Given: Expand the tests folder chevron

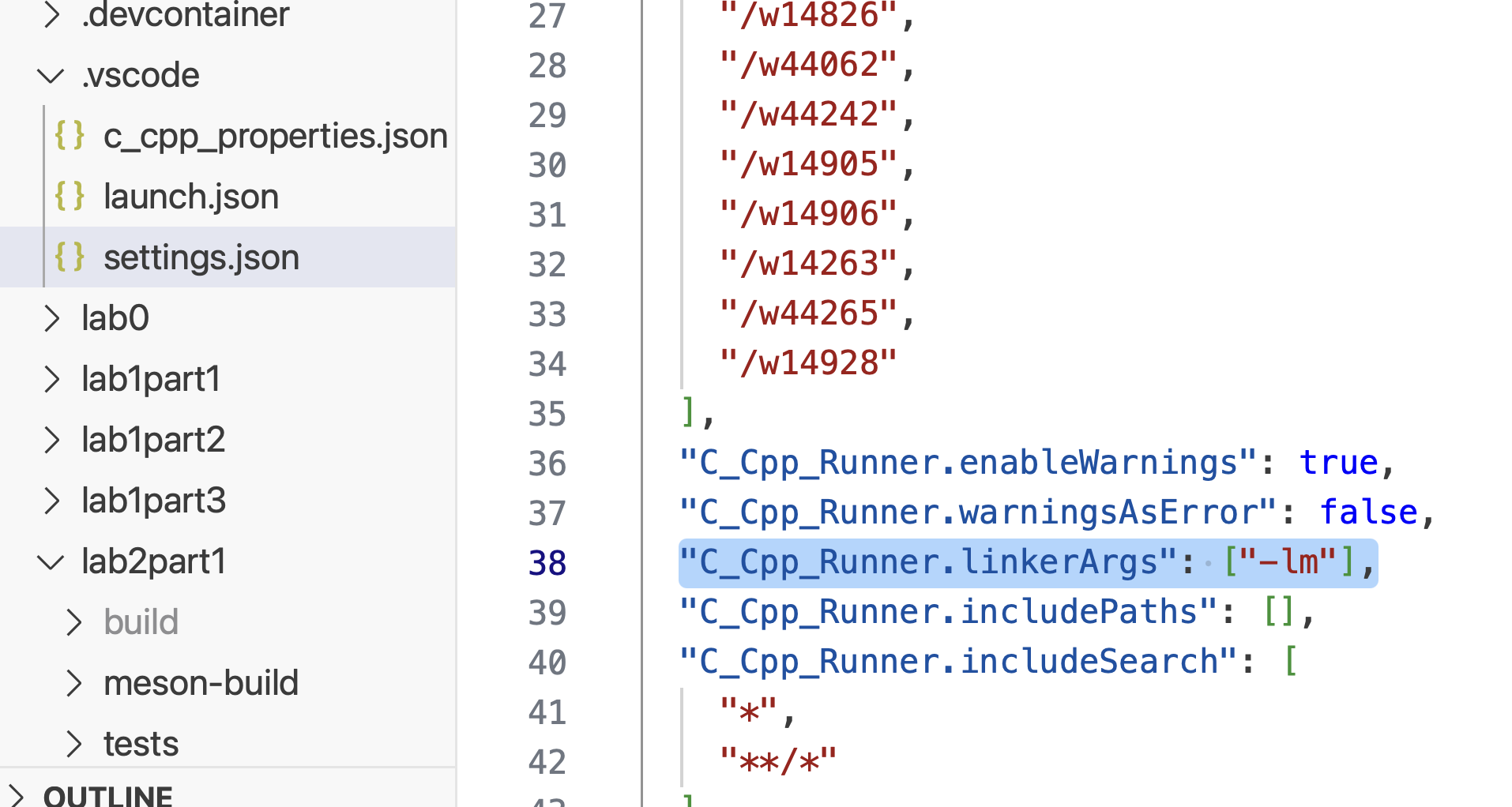Looking at the screenshot, I should (x=73, y=744).
